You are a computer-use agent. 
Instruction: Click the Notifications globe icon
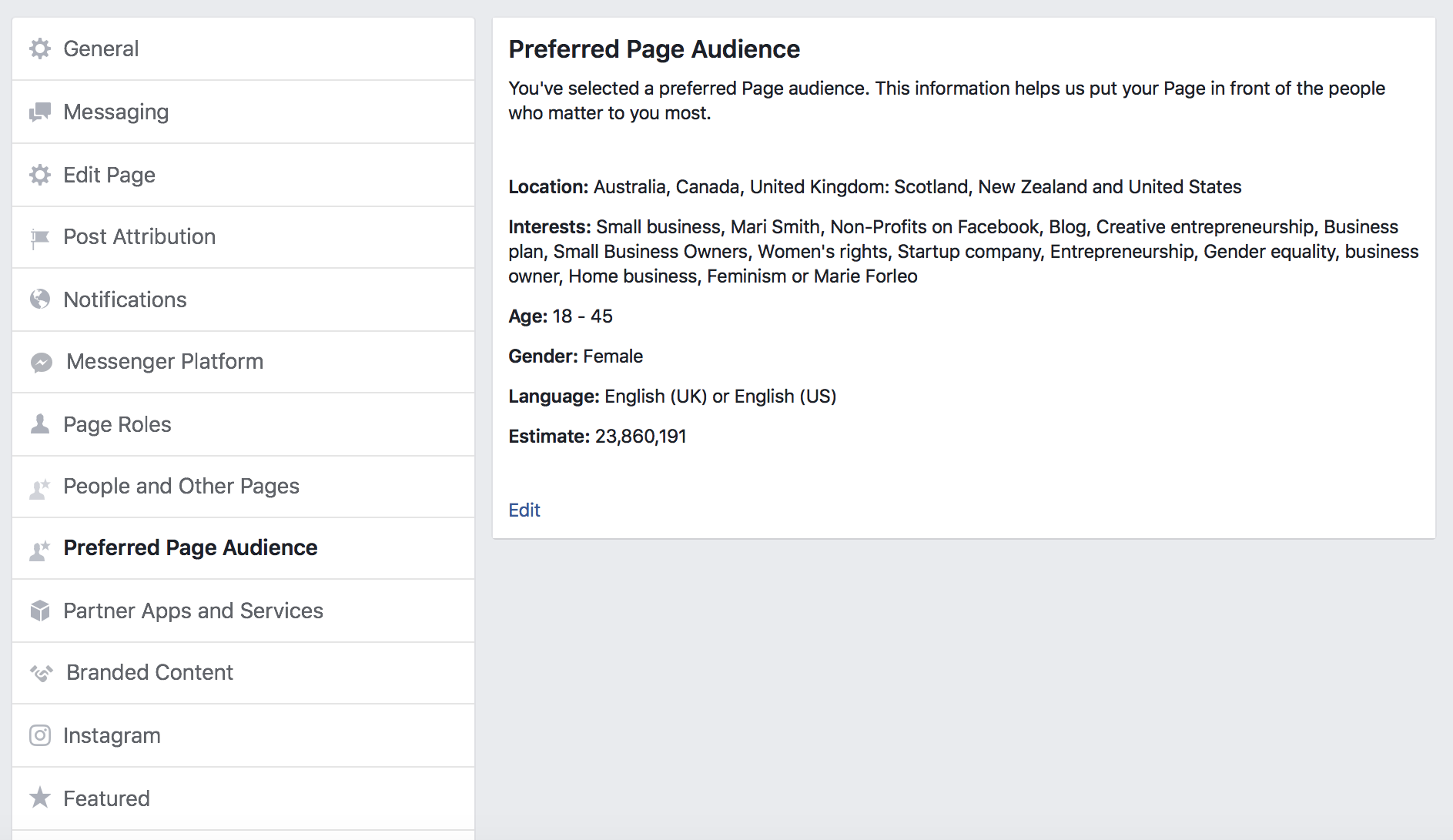pos(40,300)
